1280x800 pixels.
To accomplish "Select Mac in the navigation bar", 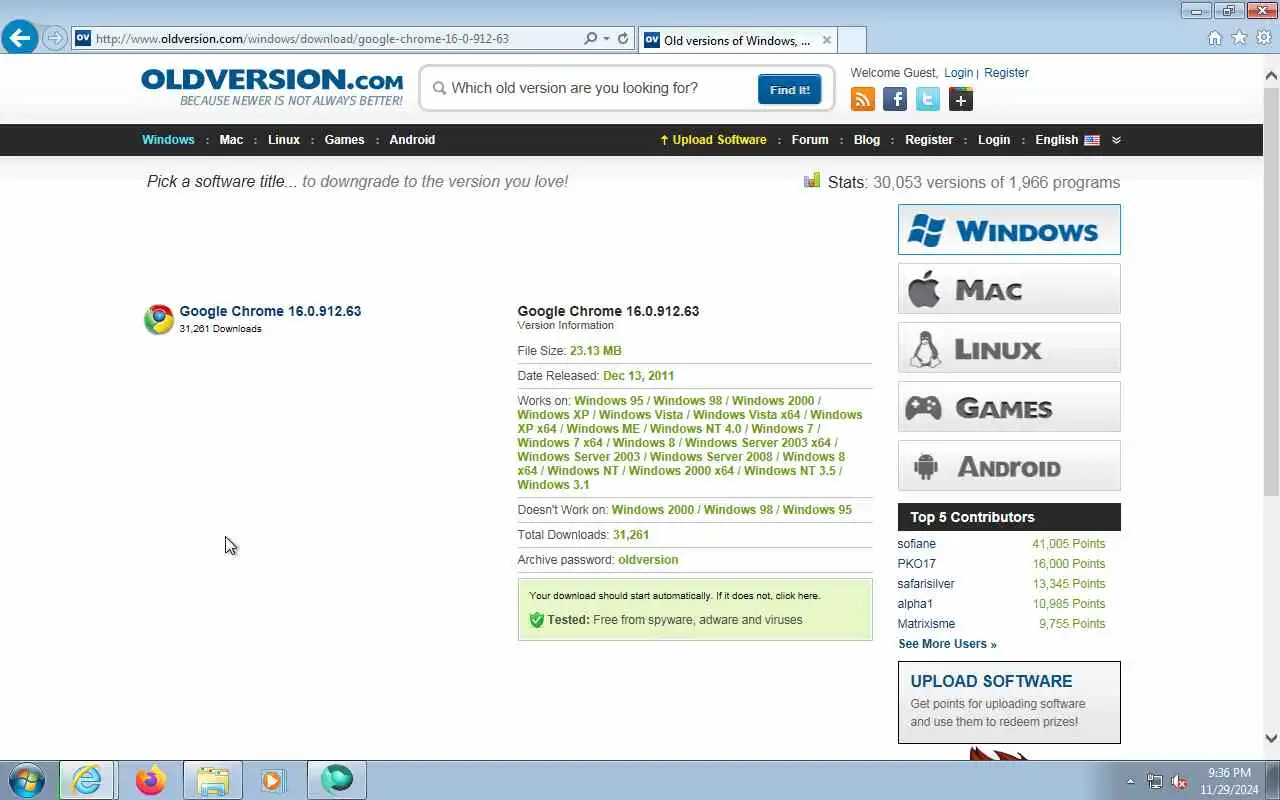I will tap(231, 140).
